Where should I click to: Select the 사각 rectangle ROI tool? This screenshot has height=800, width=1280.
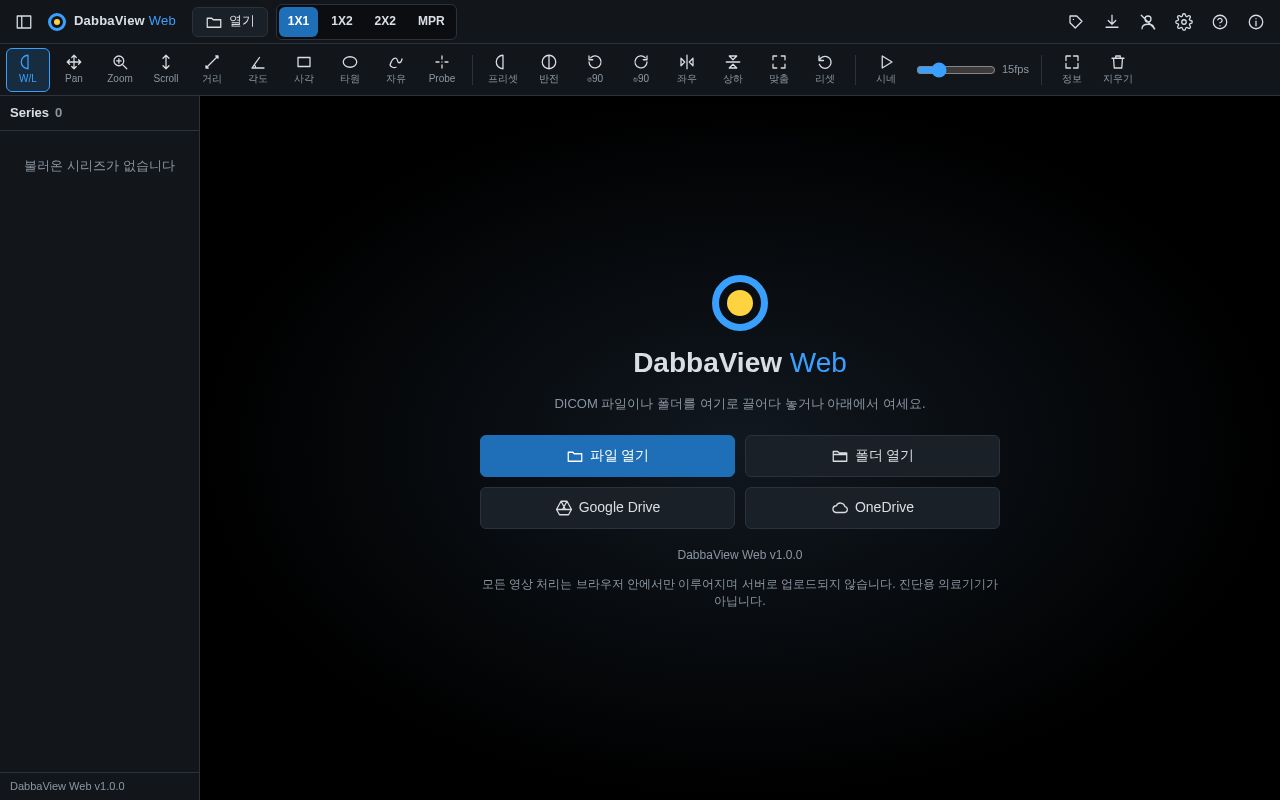tap(304, 70)
